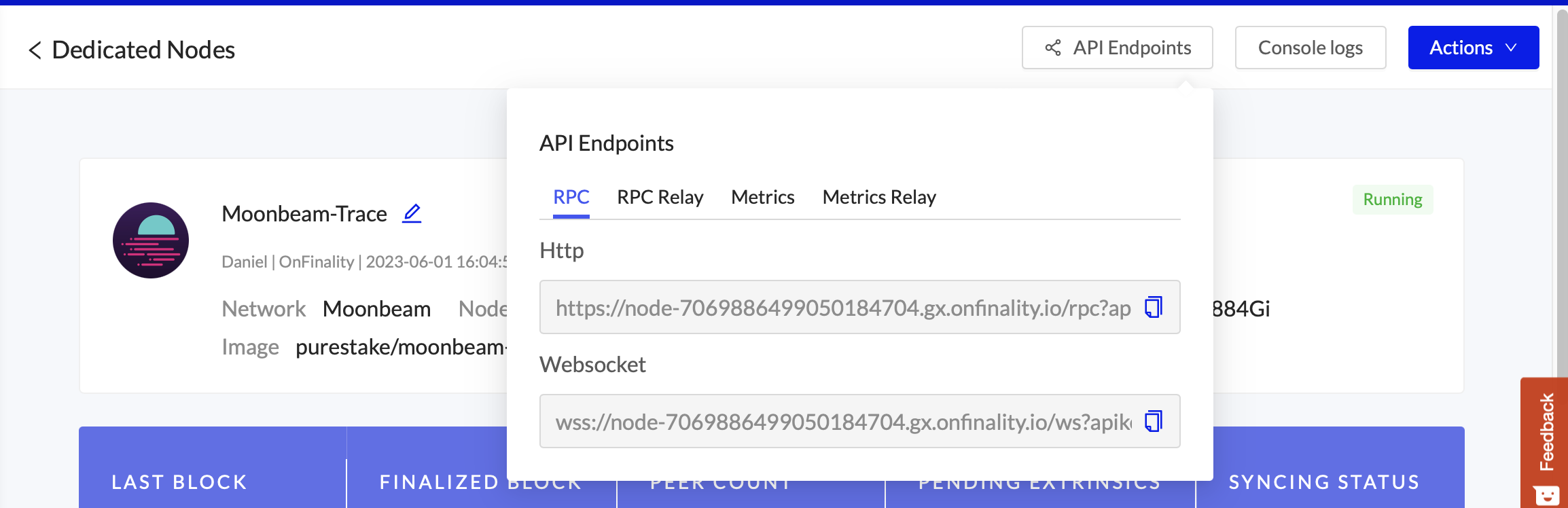Click the Moonbeam network logo
Screen dimensions: 1568x508
point(151,240)
